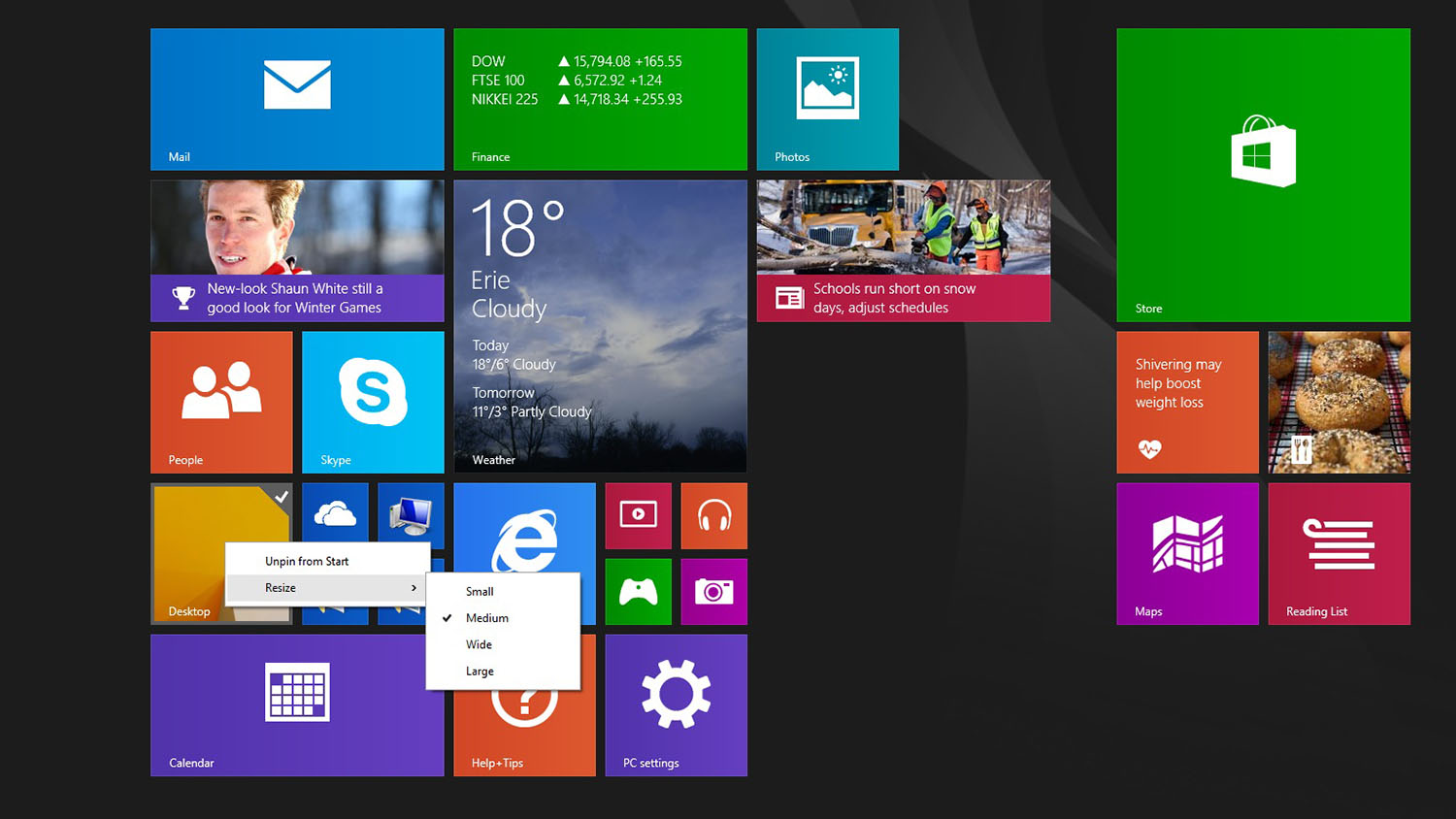This screenshot has width=1456, height=819.
Task: Choose Unpin from Start in context menu
Action: point(328,561)
